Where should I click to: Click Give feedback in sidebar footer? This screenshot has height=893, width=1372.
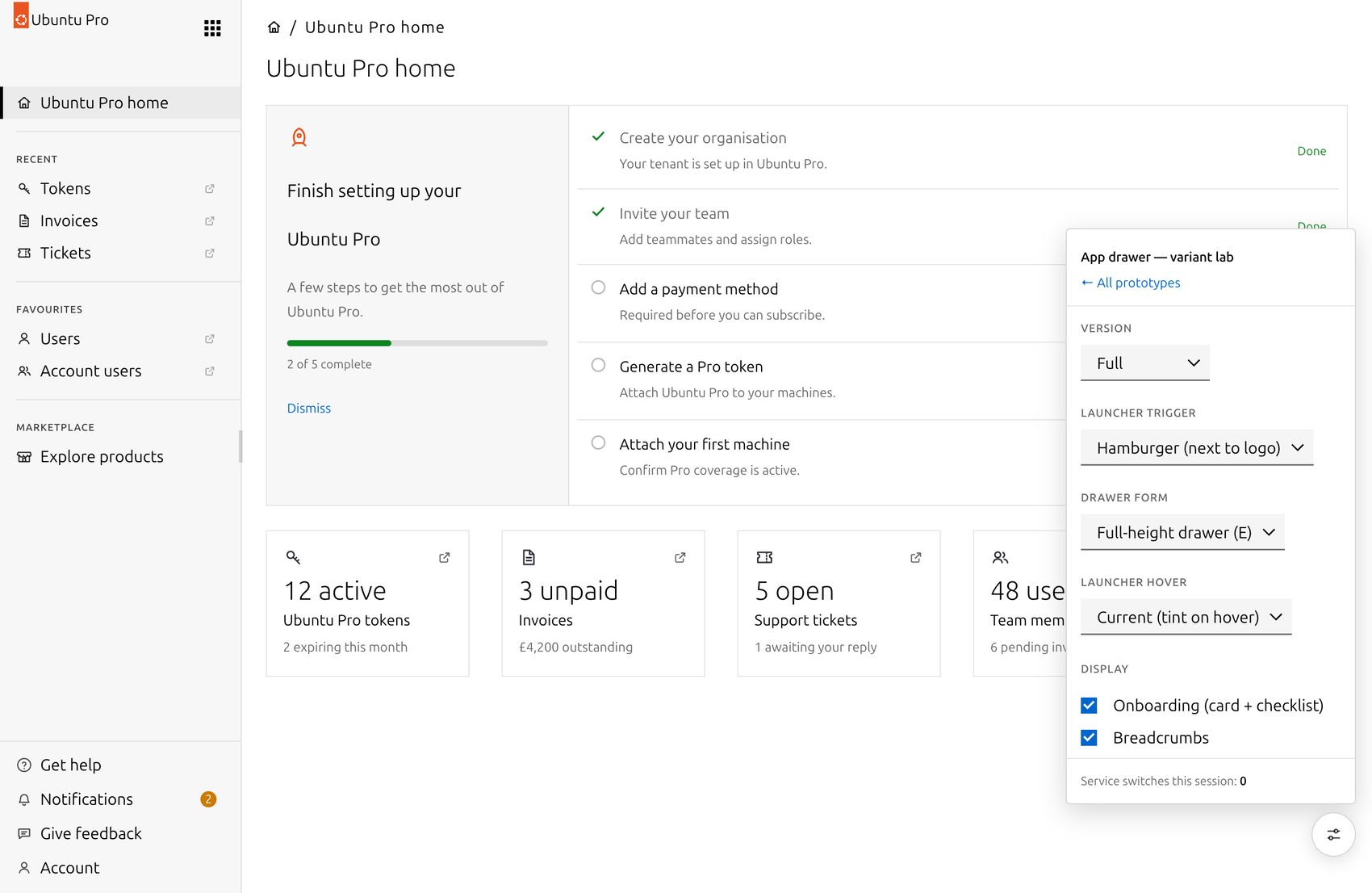pos(121,833)
